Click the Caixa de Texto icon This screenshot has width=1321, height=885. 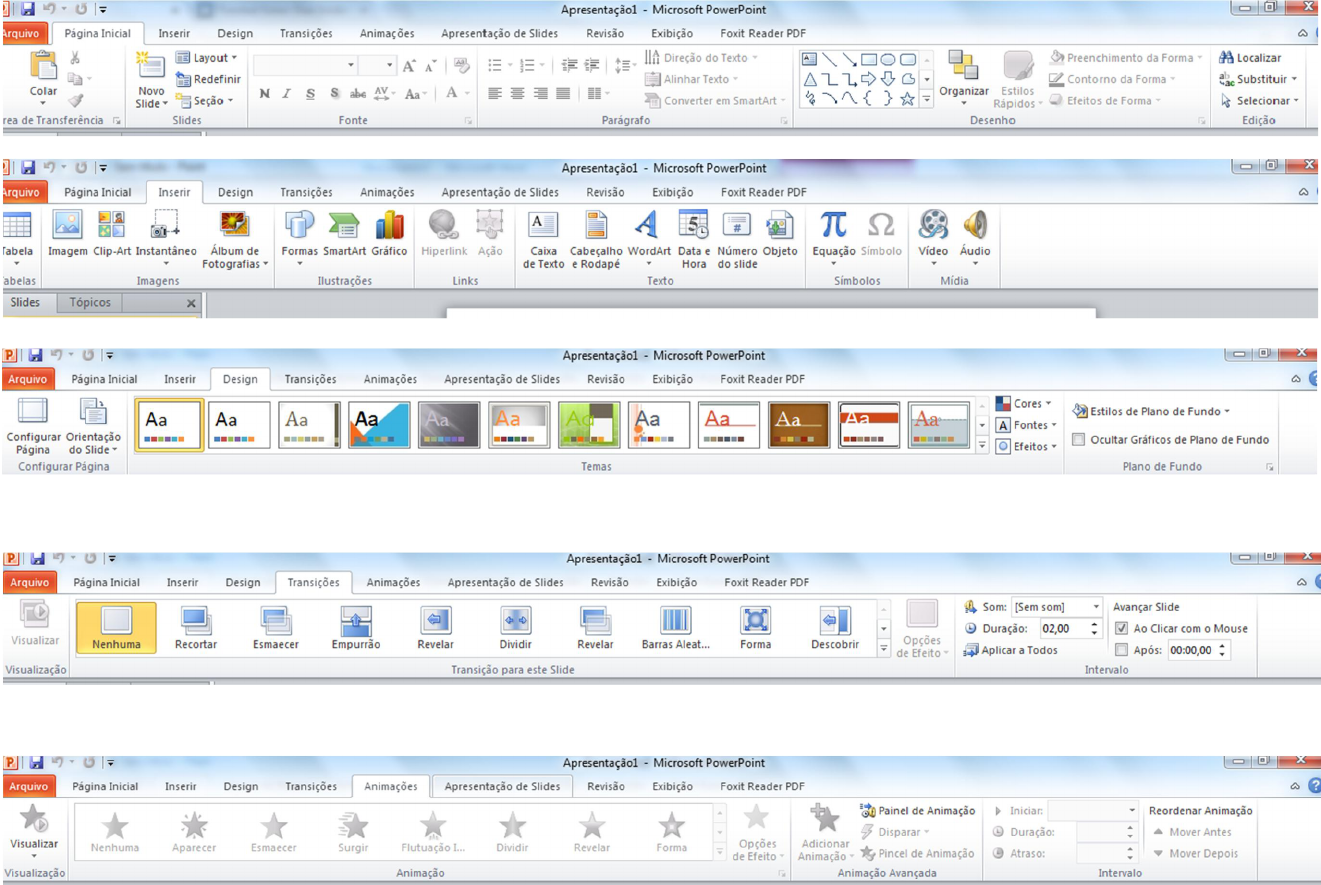coord(543,225)
